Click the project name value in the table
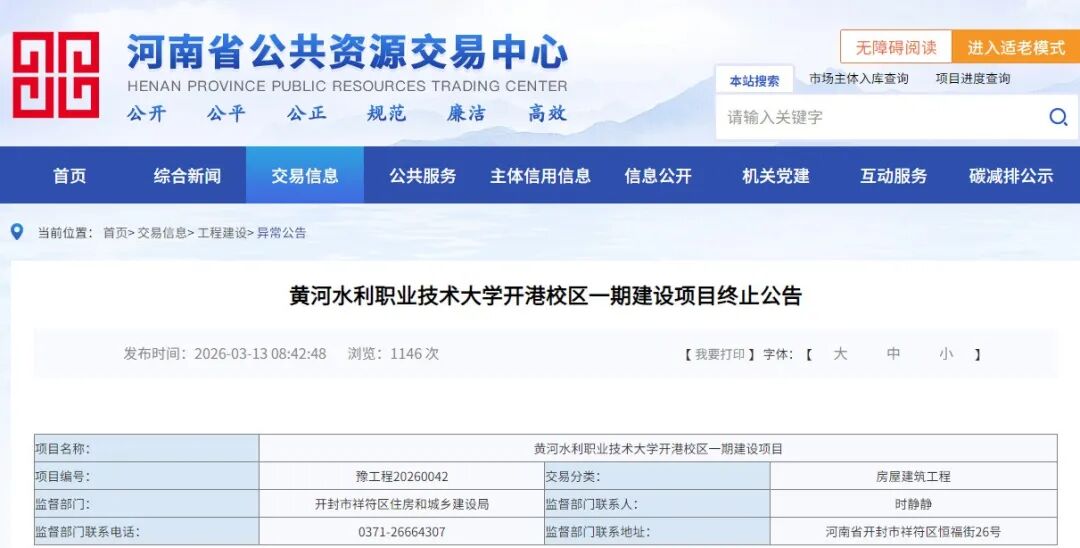This screenshot has height=548, width=1080. (x=658, y=449)
